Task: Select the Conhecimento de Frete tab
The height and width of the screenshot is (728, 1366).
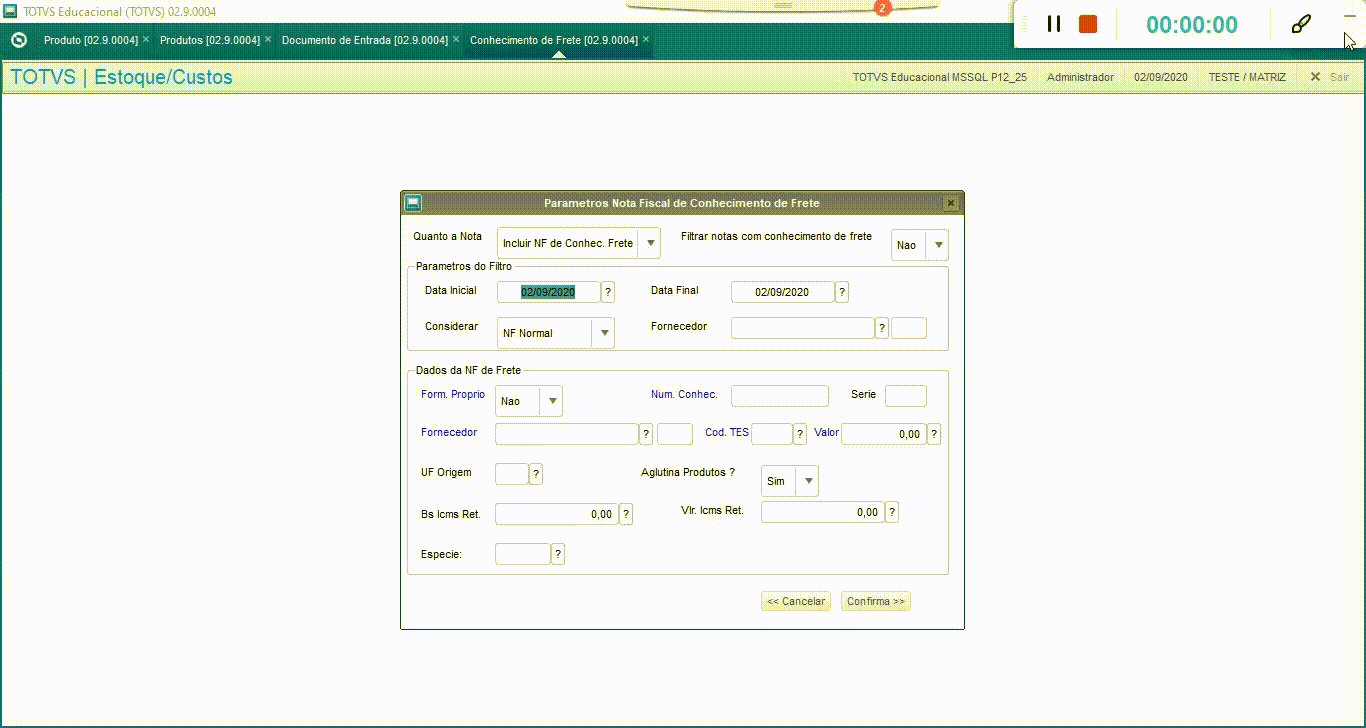Action: [553, 40]
